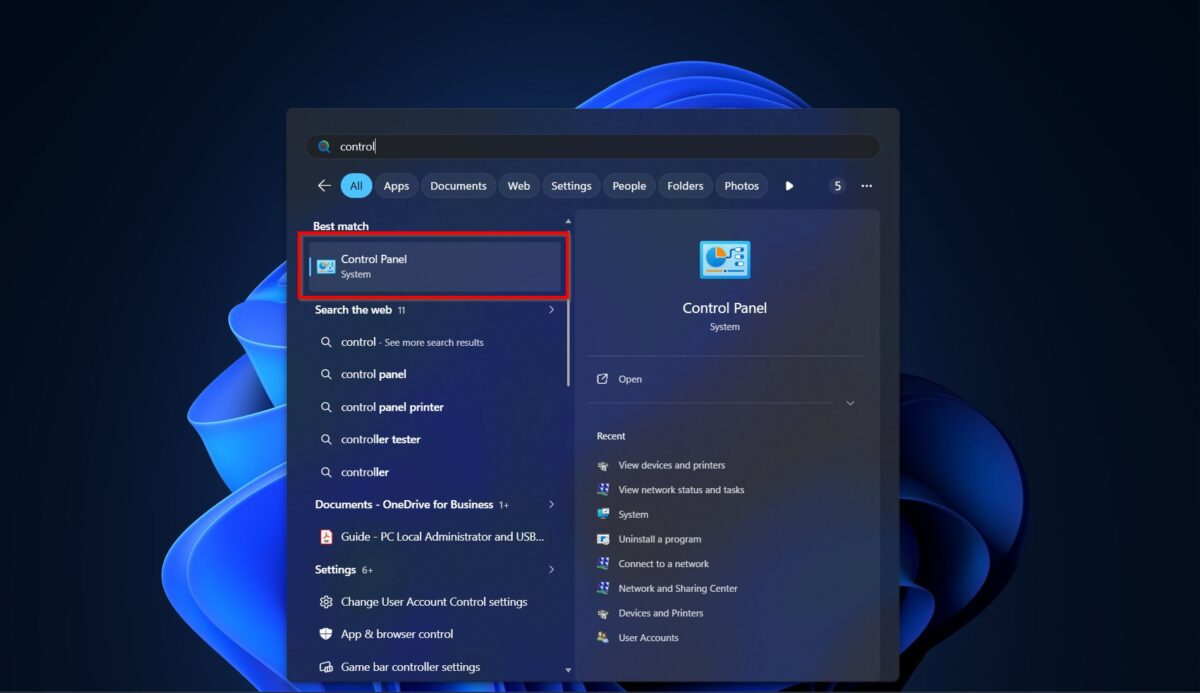Expand Documents - OneDrive for Business section
1200x693 pixels.
point(551,505)
